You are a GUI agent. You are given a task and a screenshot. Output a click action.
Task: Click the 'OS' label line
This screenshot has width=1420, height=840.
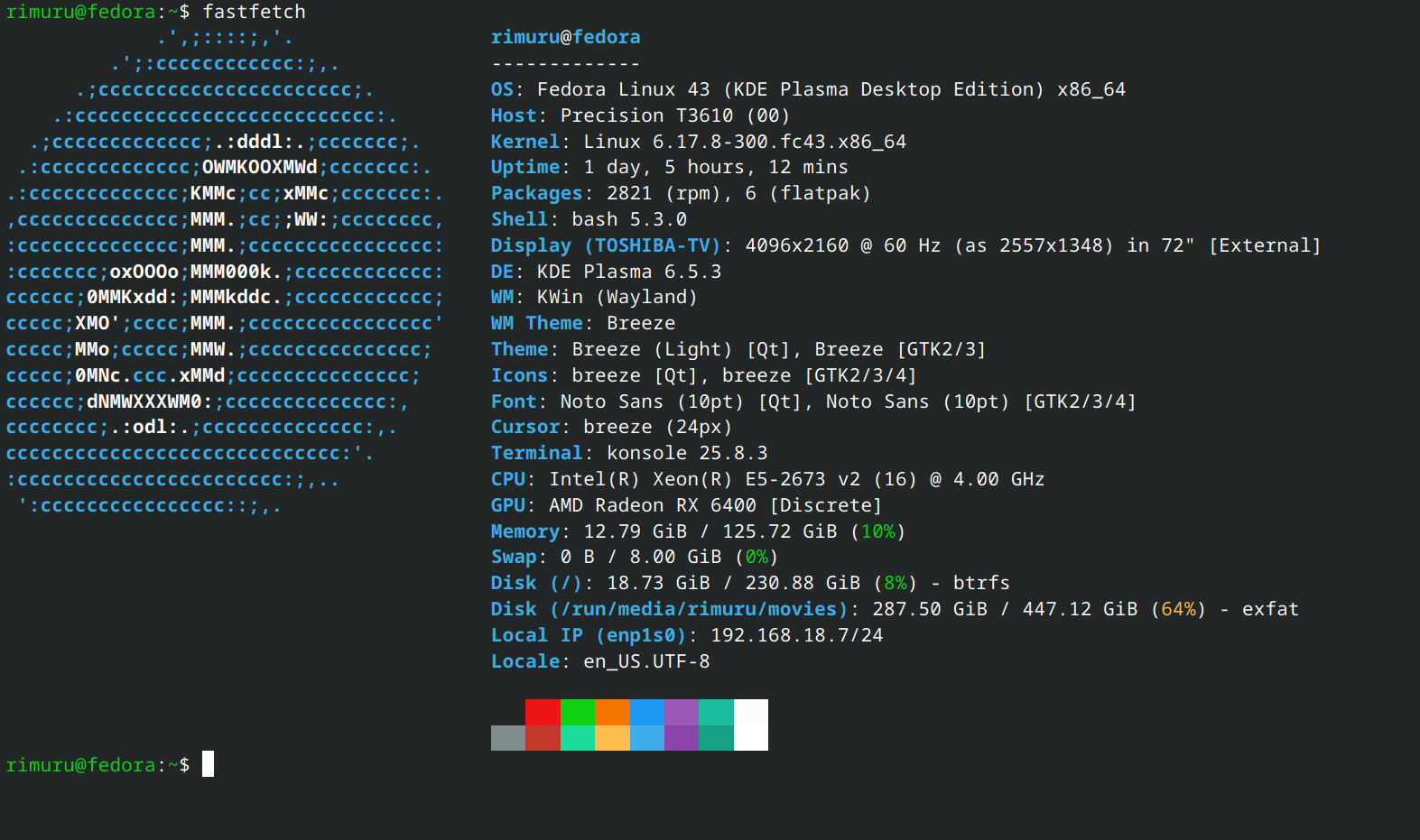click(502, 89)
